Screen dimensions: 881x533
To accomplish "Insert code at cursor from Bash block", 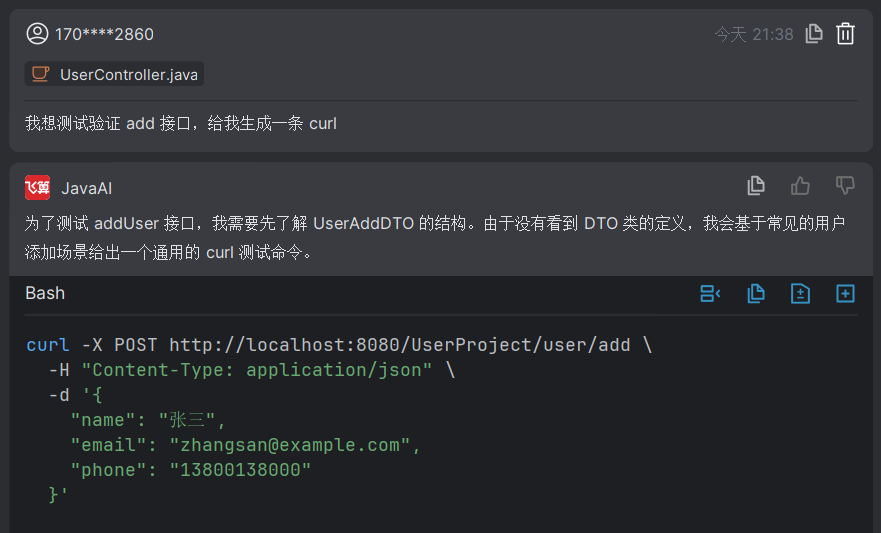I will tap(710, 293).
